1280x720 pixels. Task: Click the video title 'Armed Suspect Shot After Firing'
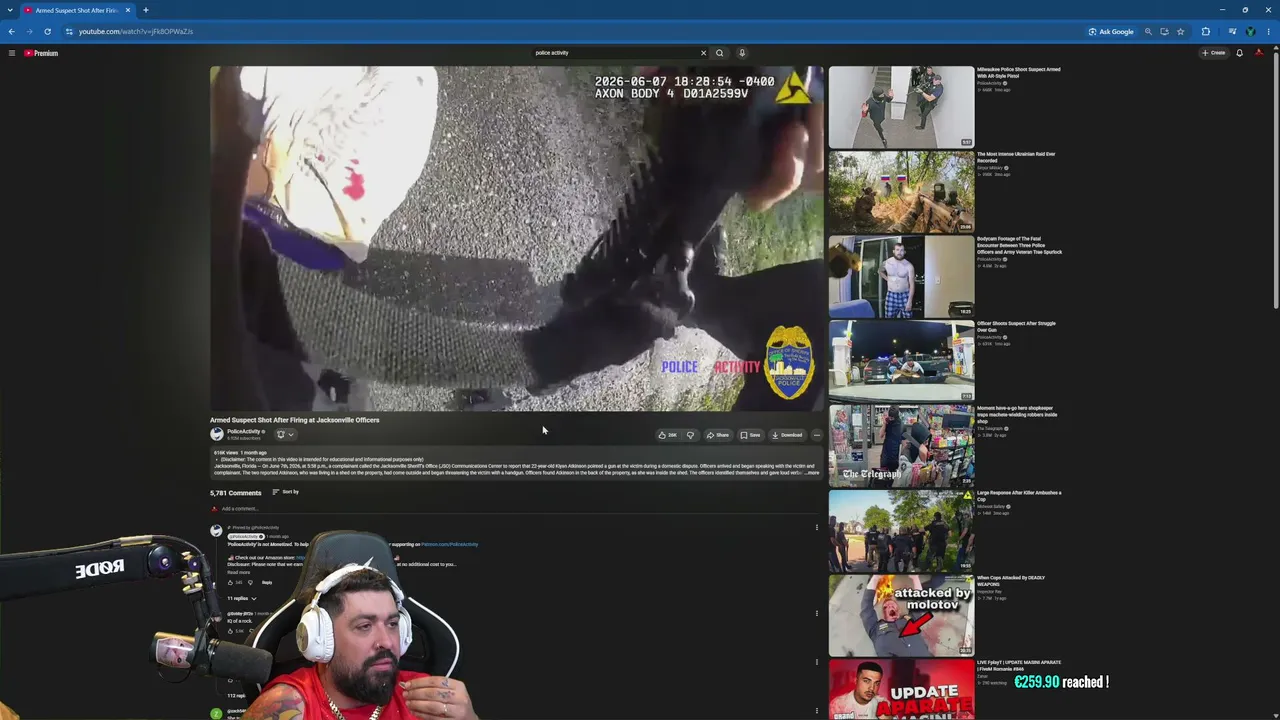294,420
